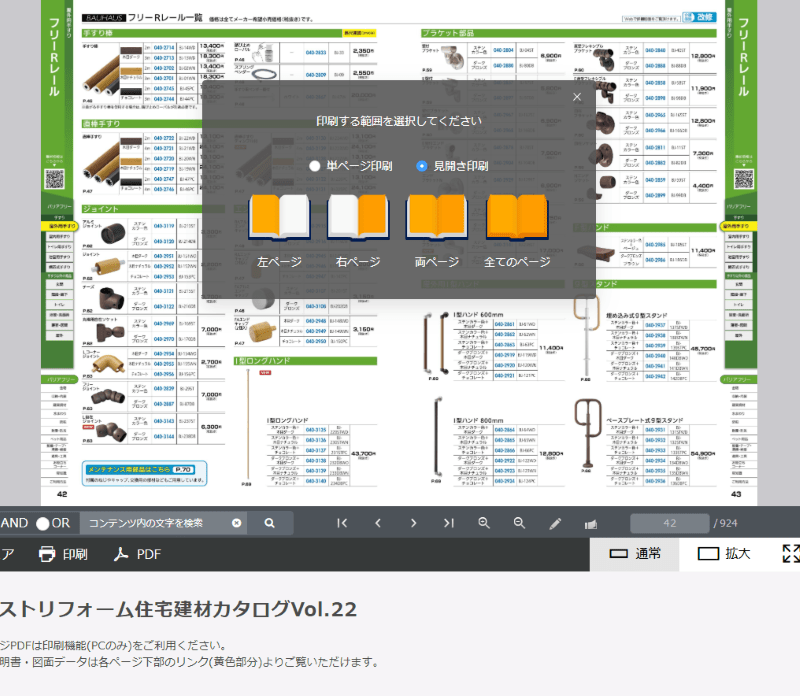Viewport: 800px width, 696px height.
Task: Enter fullscreen with the expand arrows icon
Action: pos(786,551)
